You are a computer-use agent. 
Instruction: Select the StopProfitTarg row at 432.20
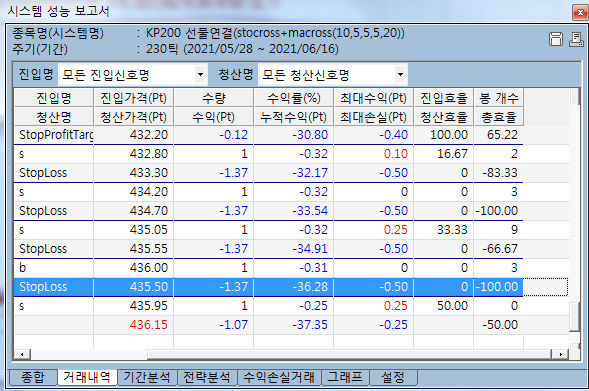point(269,135)
